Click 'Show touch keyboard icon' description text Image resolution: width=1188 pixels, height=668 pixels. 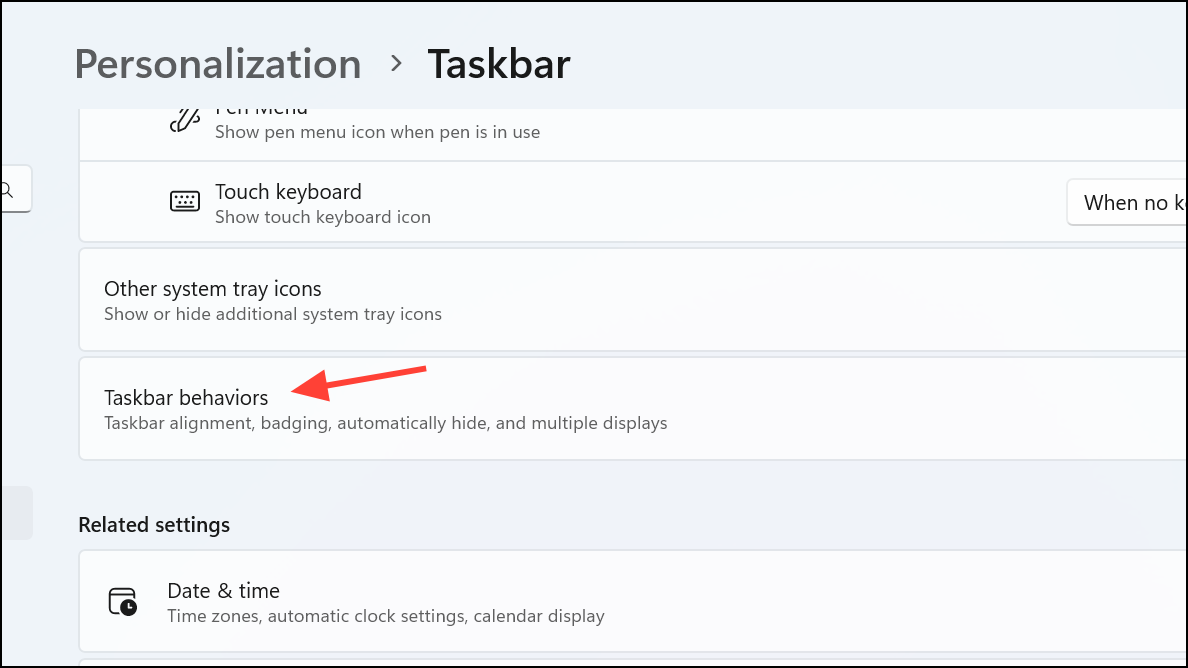[x=323, y=217]
